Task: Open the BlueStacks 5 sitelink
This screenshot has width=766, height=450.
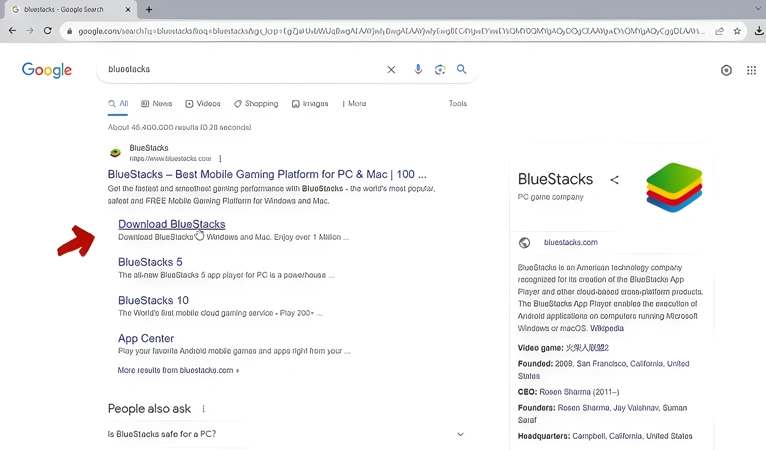Action: click(x=150, y=262)
